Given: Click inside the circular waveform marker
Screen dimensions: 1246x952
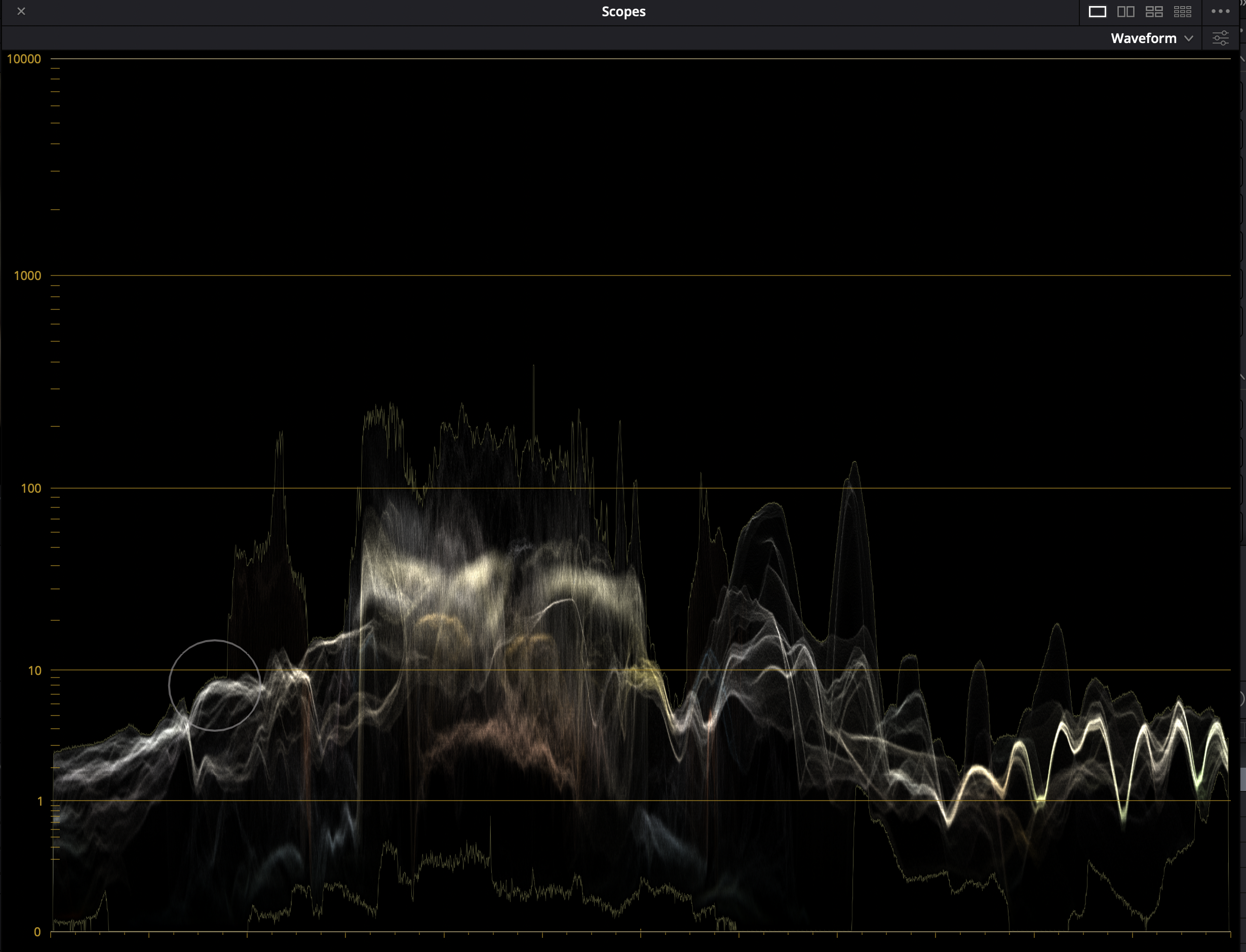Looking at the screenshot, I should (214, 686).
